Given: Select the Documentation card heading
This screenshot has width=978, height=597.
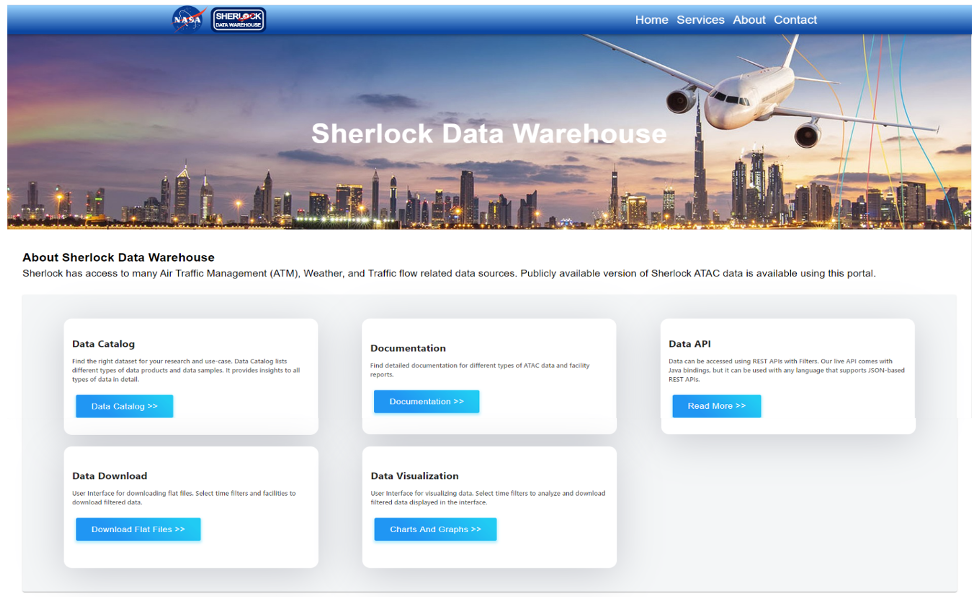Looking at the screenshot, I should pos(408,348).
